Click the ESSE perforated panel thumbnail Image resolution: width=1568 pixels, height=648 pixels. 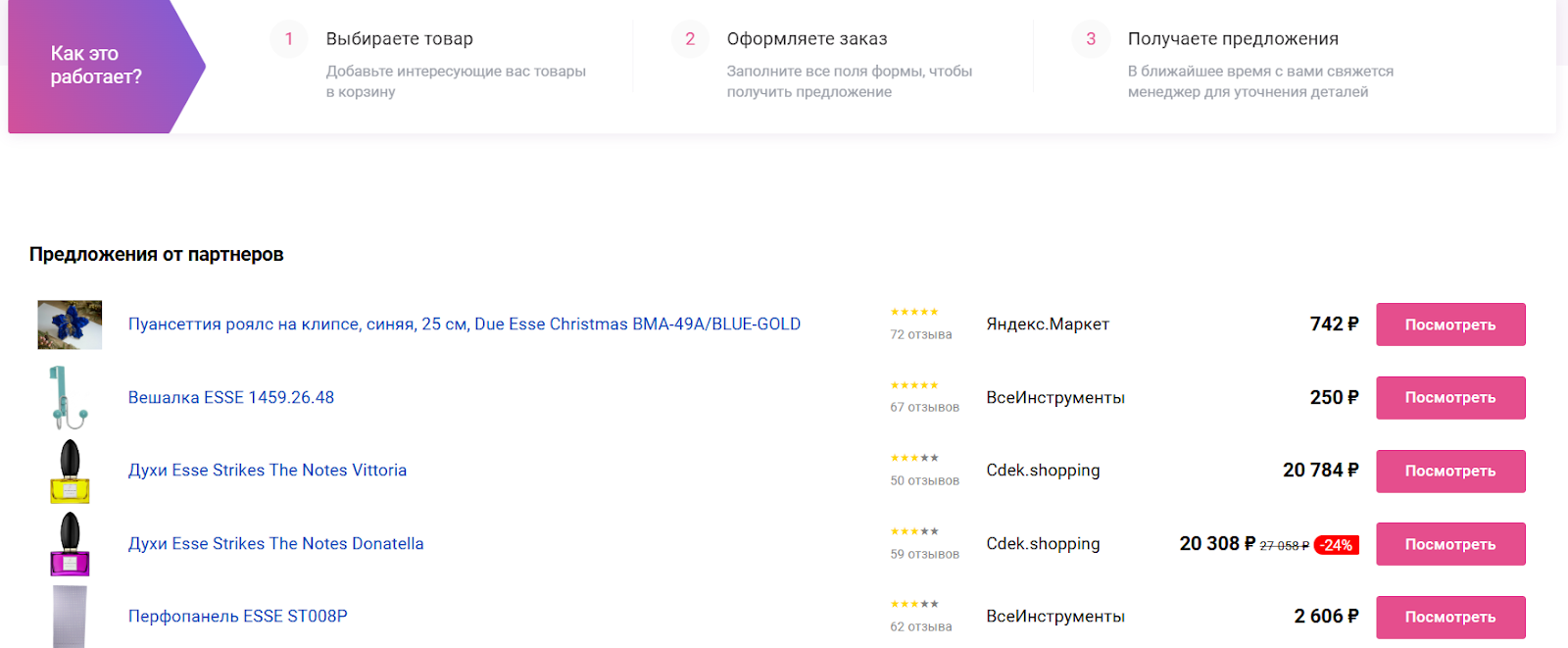click(70, 616)
